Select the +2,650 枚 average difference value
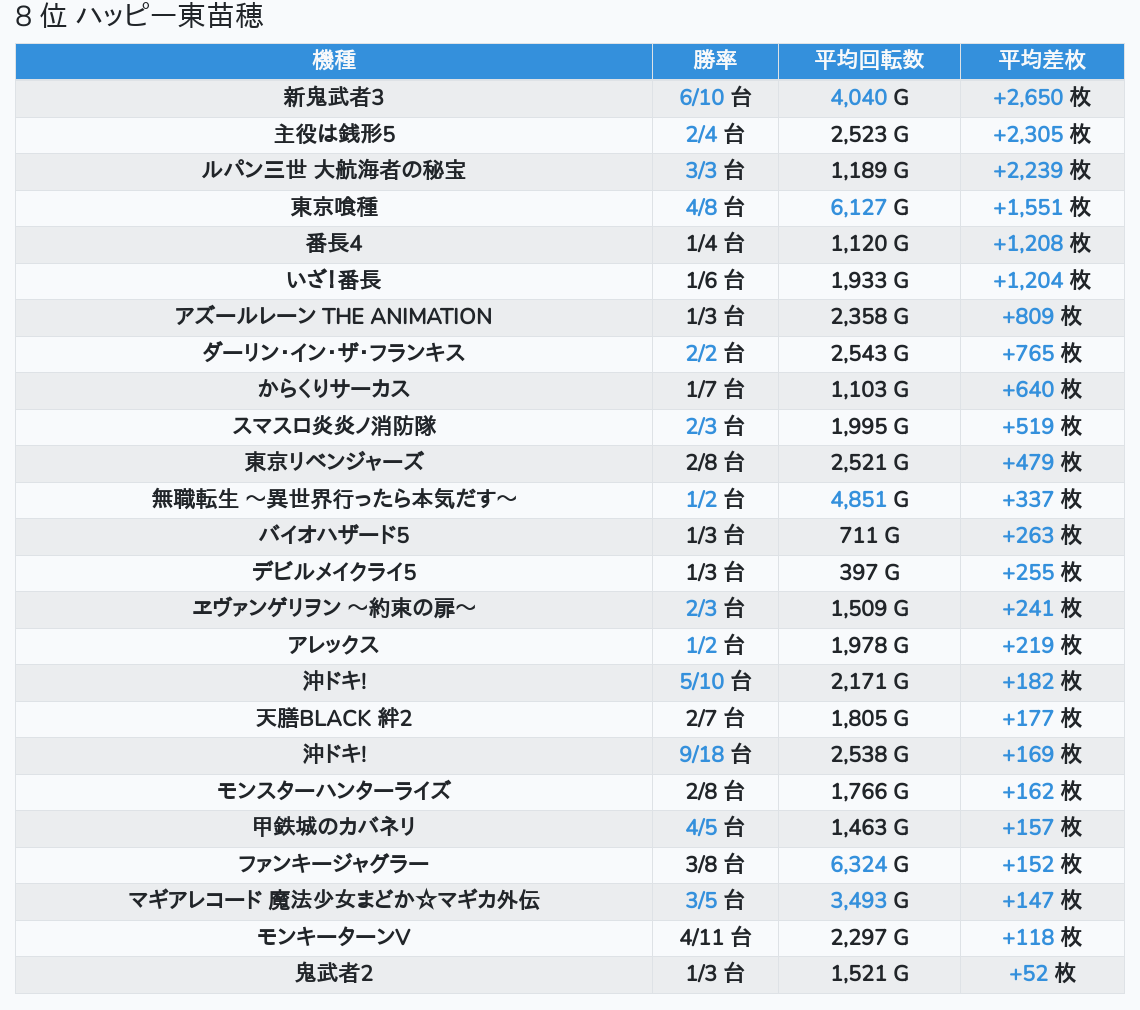The width and height of the screenshot is (1140, 1010). click(1041, 98)
